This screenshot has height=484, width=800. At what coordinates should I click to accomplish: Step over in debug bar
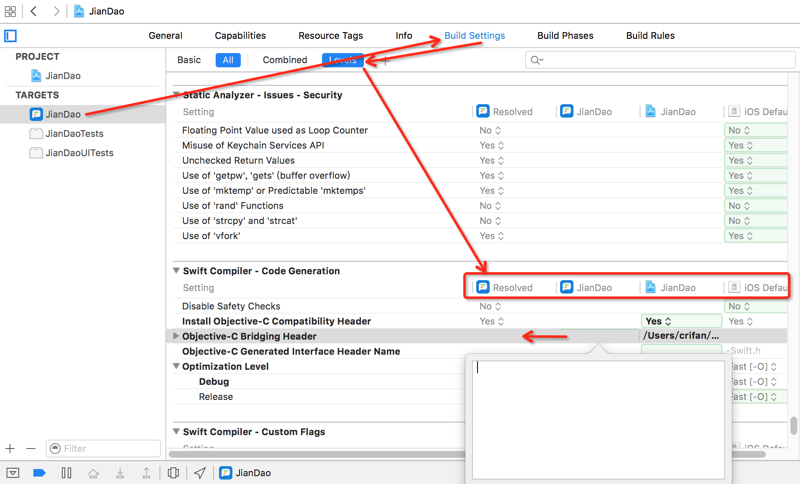pyautogui.click(x=93, y=473)
